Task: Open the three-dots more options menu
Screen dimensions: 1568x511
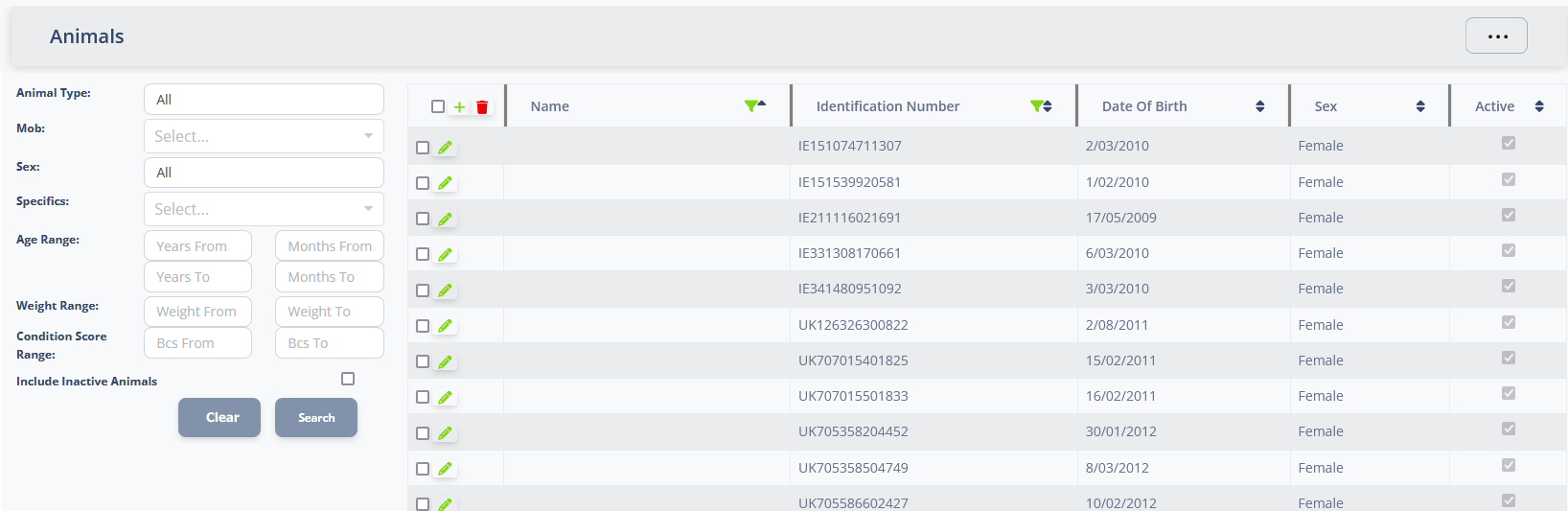Action: coord(1496,36)
